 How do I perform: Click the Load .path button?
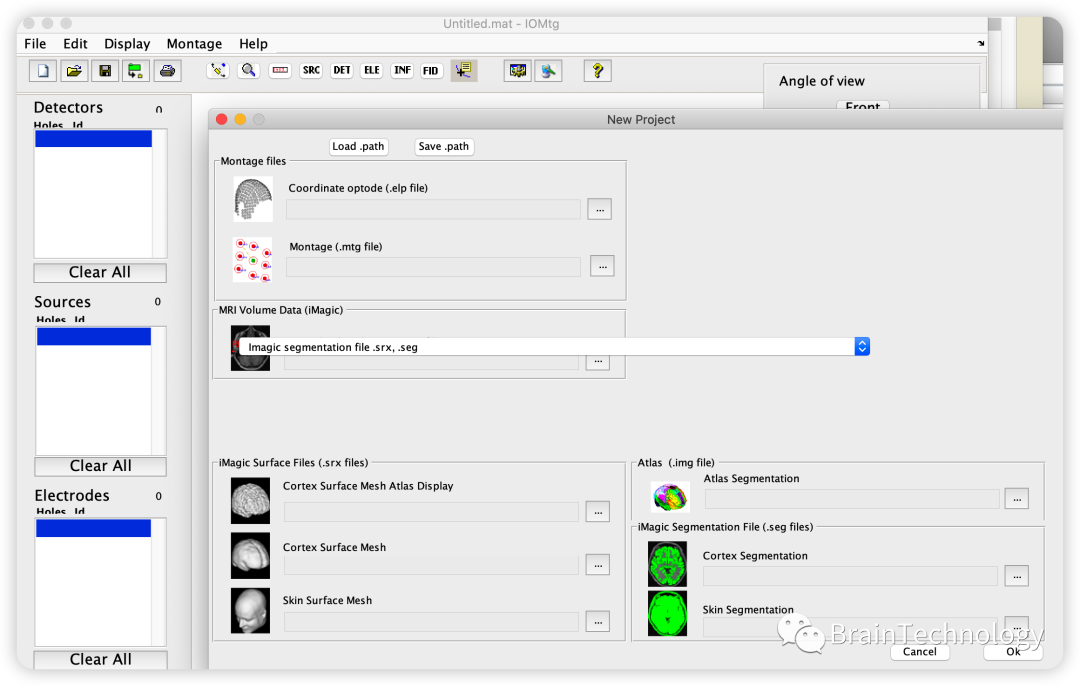click(358, 146)
